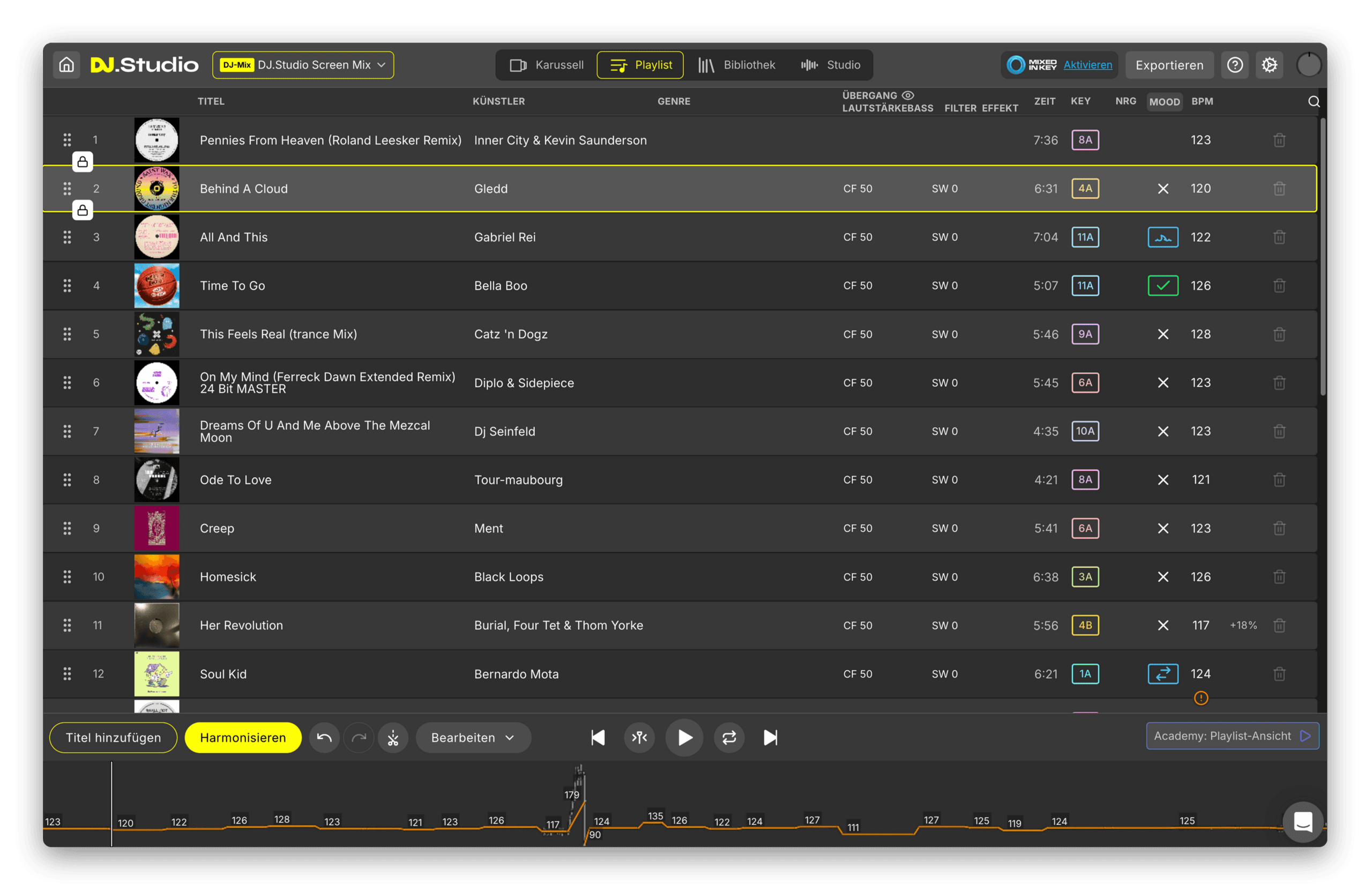The height and width of the screenshot is (890, 1372).
Task: Click the Pennies From Heaven album artwork
Action: pos(157,139)
